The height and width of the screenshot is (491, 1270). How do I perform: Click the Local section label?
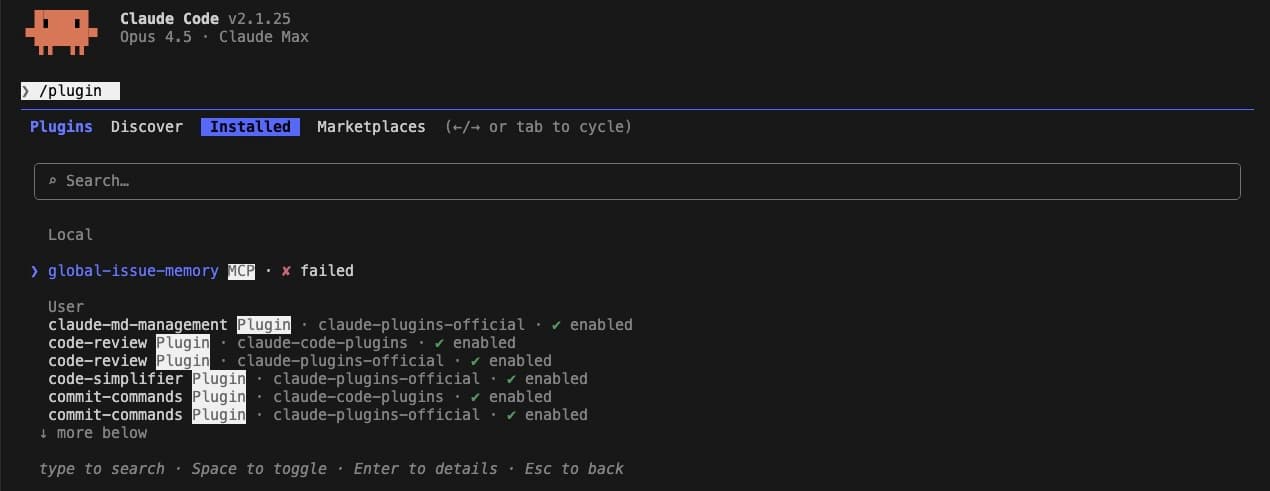pos(70,235)
